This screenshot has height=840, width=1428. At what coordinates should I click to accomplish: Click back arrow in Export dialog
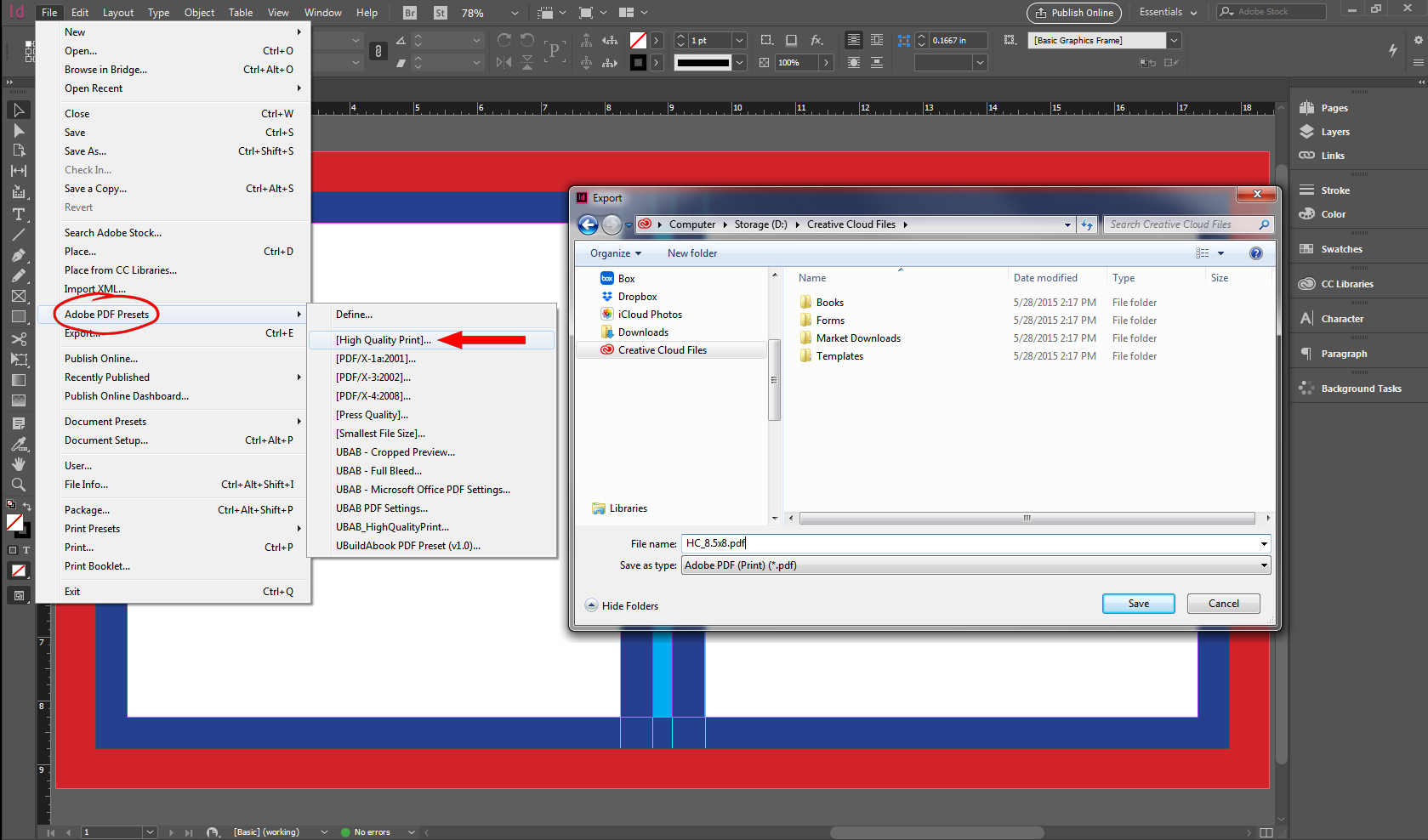tap(588, 224)
